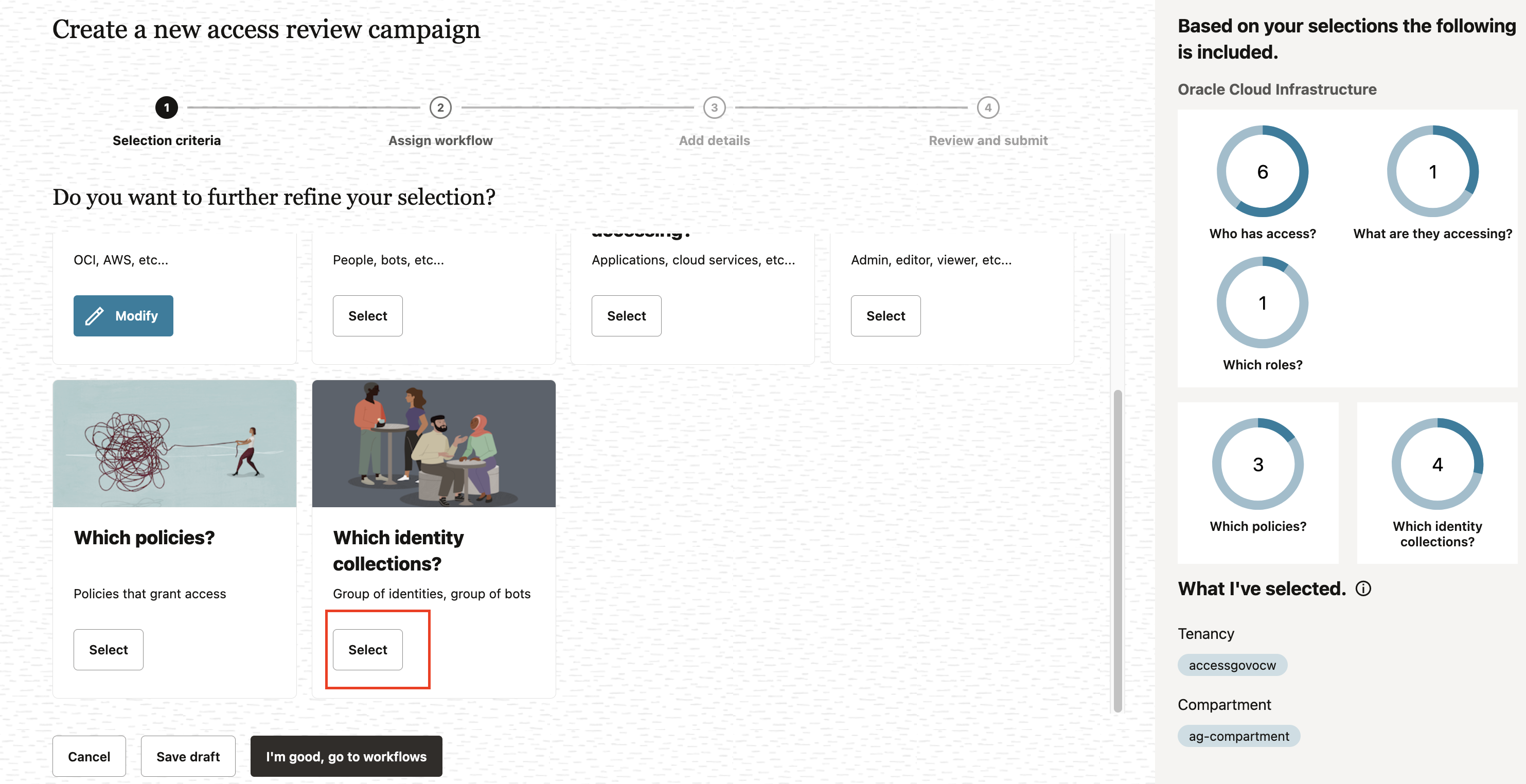The image size is (1526, 784).
Task: Click the "What are they accessing?" donut chart
Action: click(x=1433, y=171)
